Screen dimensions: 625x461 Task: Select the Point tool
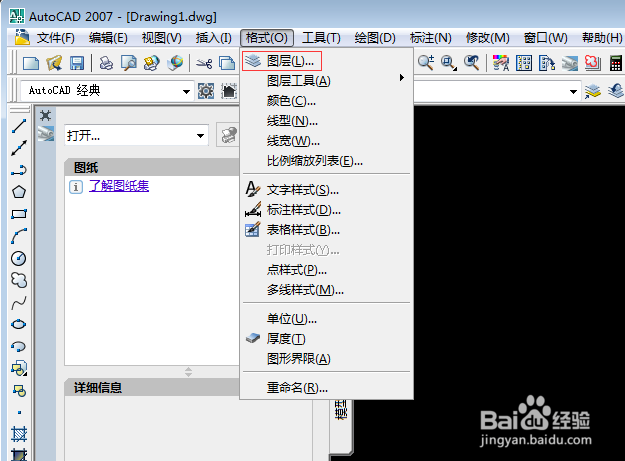19,412
